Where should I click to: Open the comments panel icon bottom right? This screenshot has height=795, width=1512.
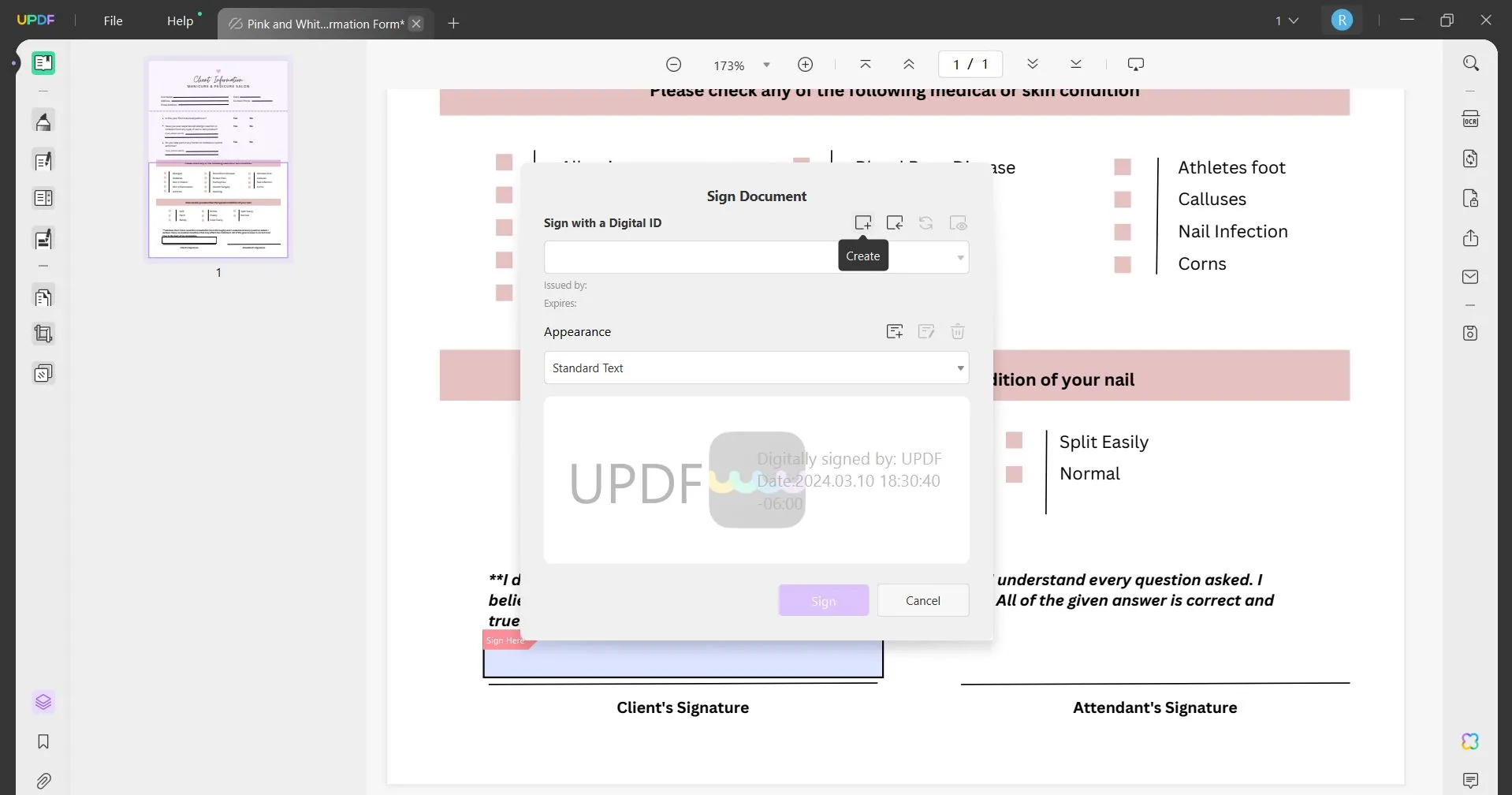1471,781
